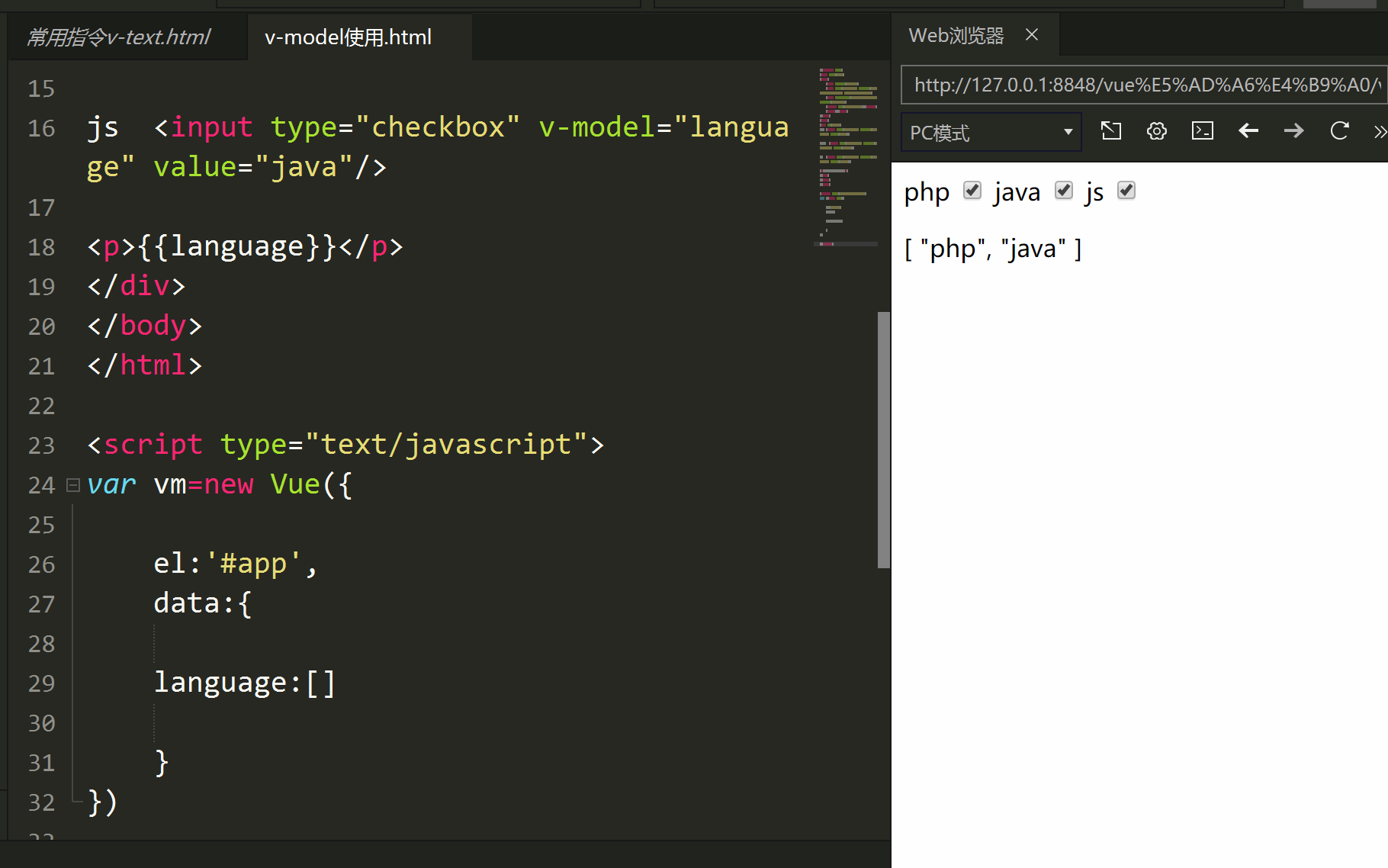Go back in the built-in browser
Viewport: 1388px width, 868px height.
[x=1248, y=131]
